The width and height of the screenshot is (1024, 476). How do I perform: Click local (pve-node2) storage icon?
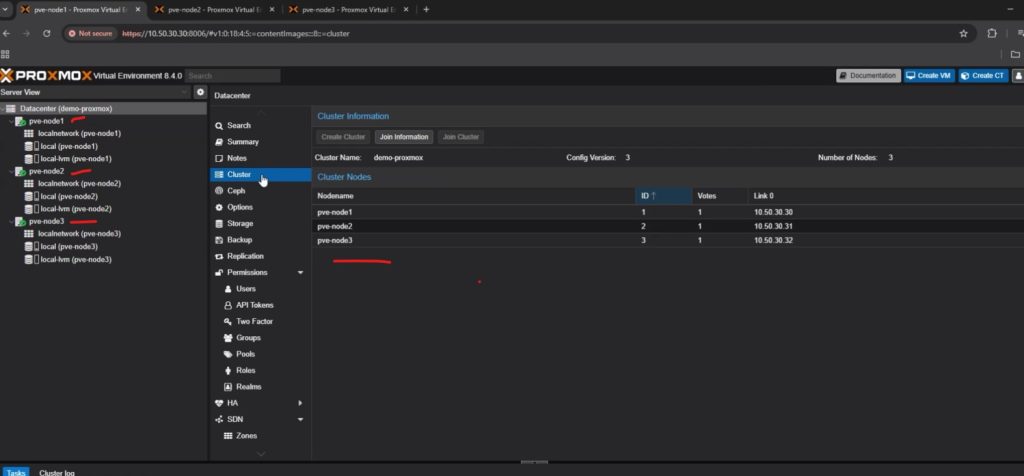click(29, 197)
